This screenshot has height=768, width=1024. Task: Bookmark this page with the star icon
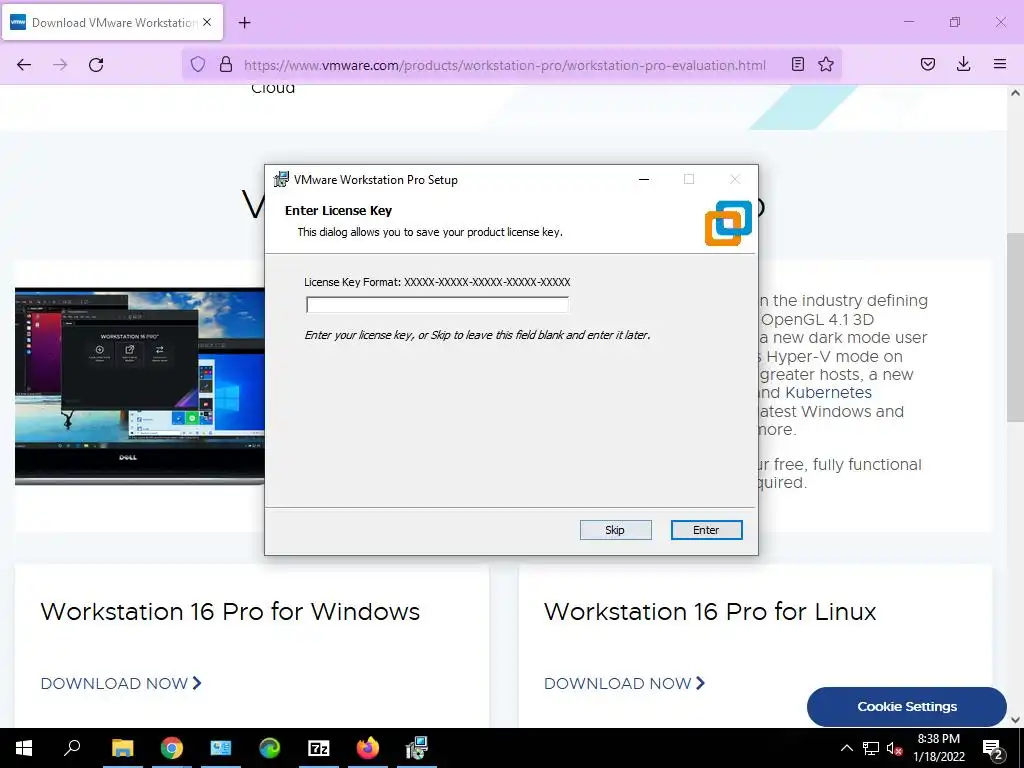point(826,64)
